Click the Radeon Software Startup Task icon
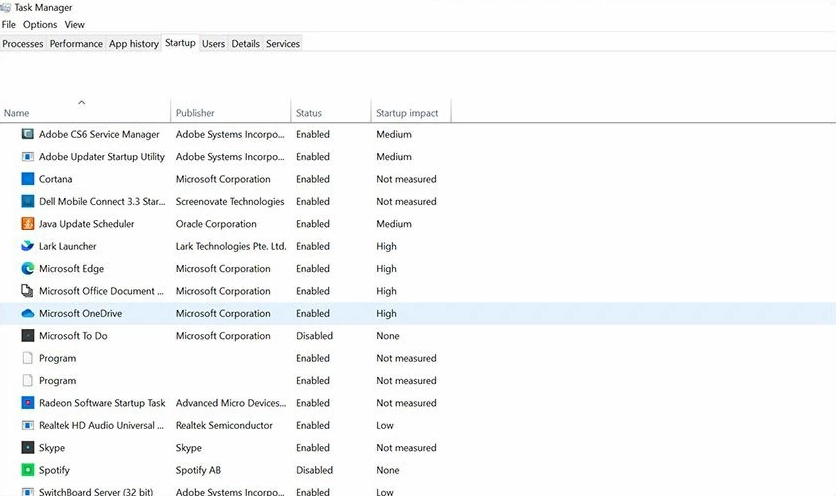The height and width of the screenshot is (496, 836). 28,403
